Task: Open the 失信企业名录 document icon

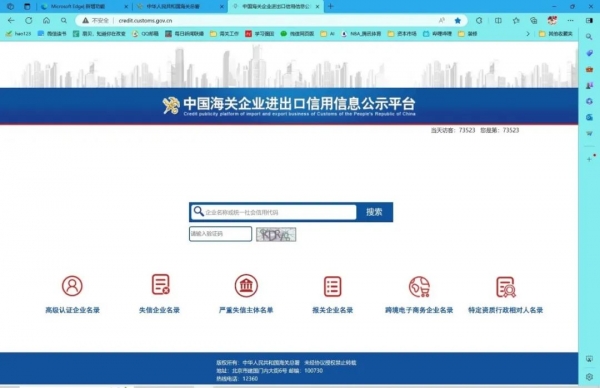Action: (160, 284)
